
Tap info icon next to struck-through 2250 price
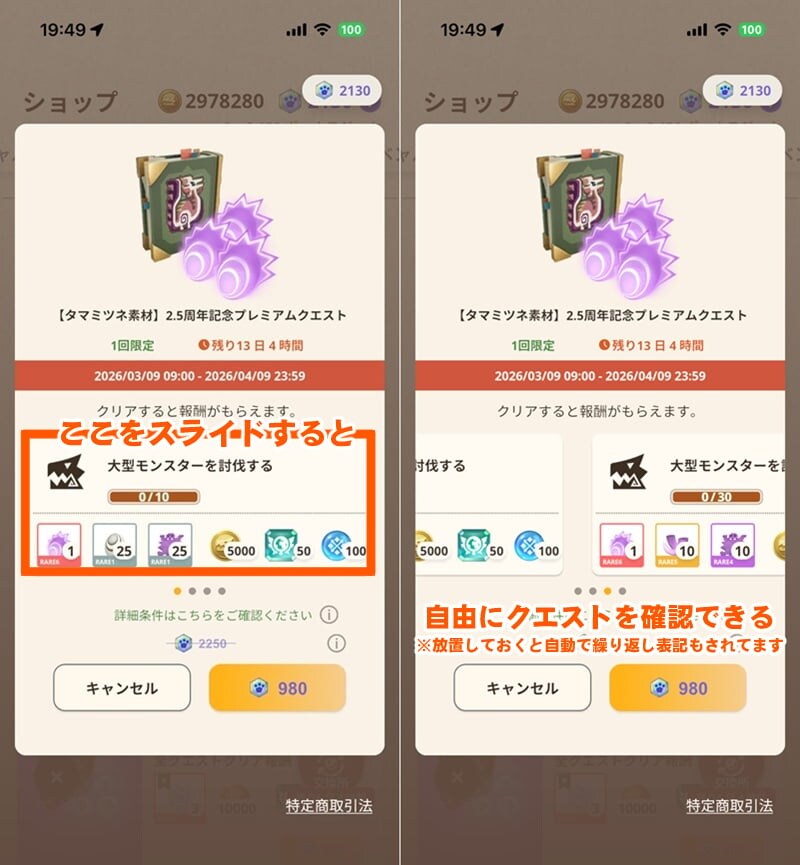pos(337,643)
